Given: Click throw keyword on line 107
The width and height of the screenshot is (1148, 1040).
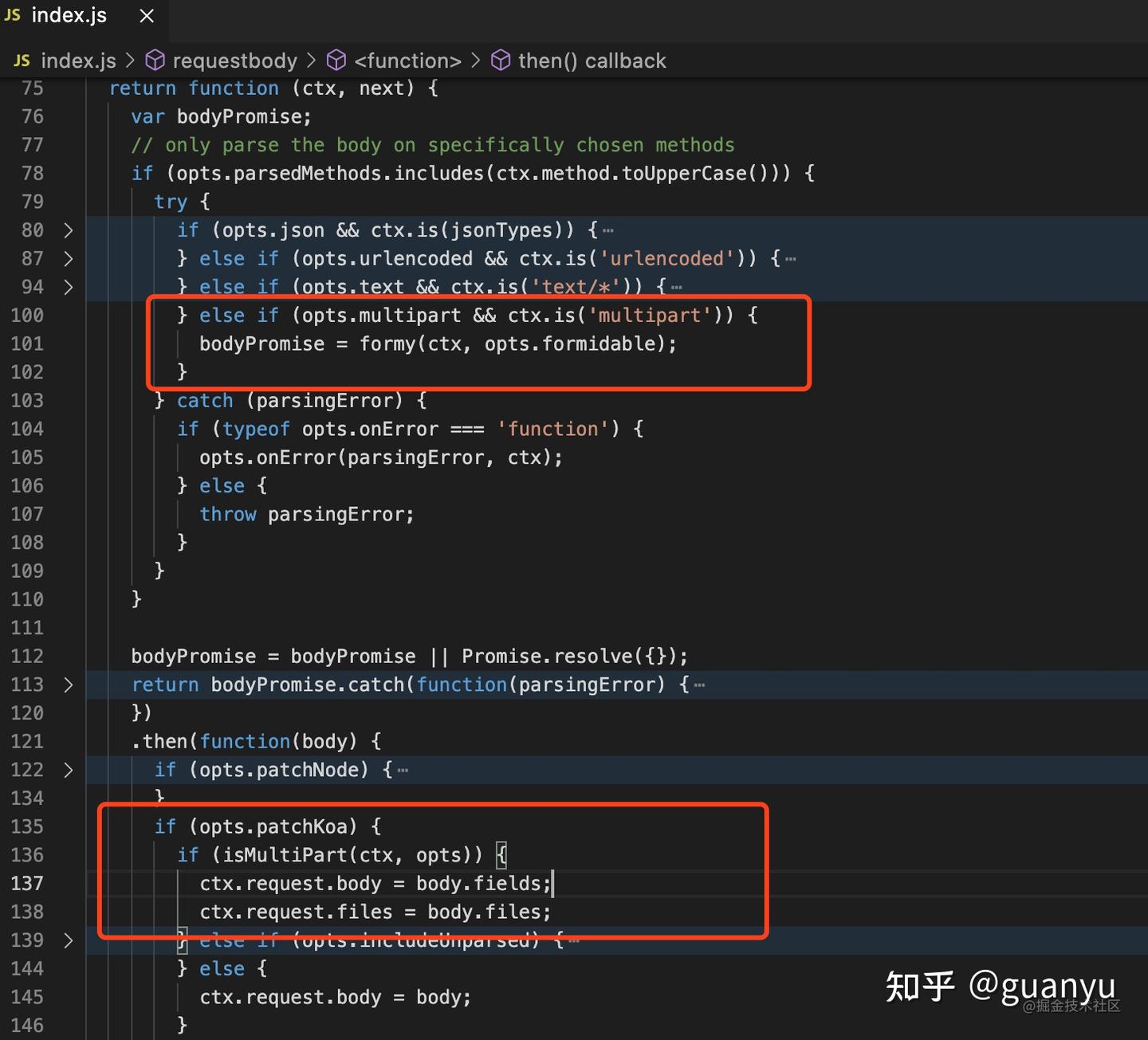Looking at the screenshot, I should click(x=228, y=514).
